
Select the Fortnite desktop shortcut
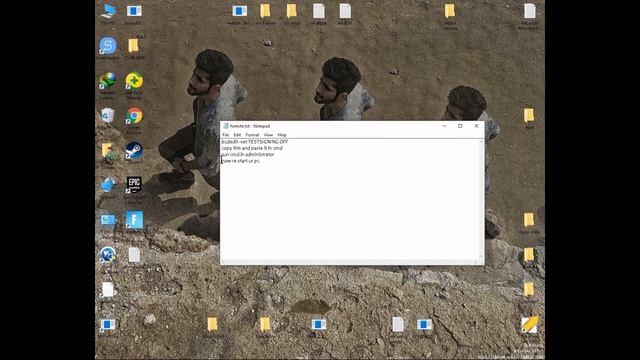[134, 220]
